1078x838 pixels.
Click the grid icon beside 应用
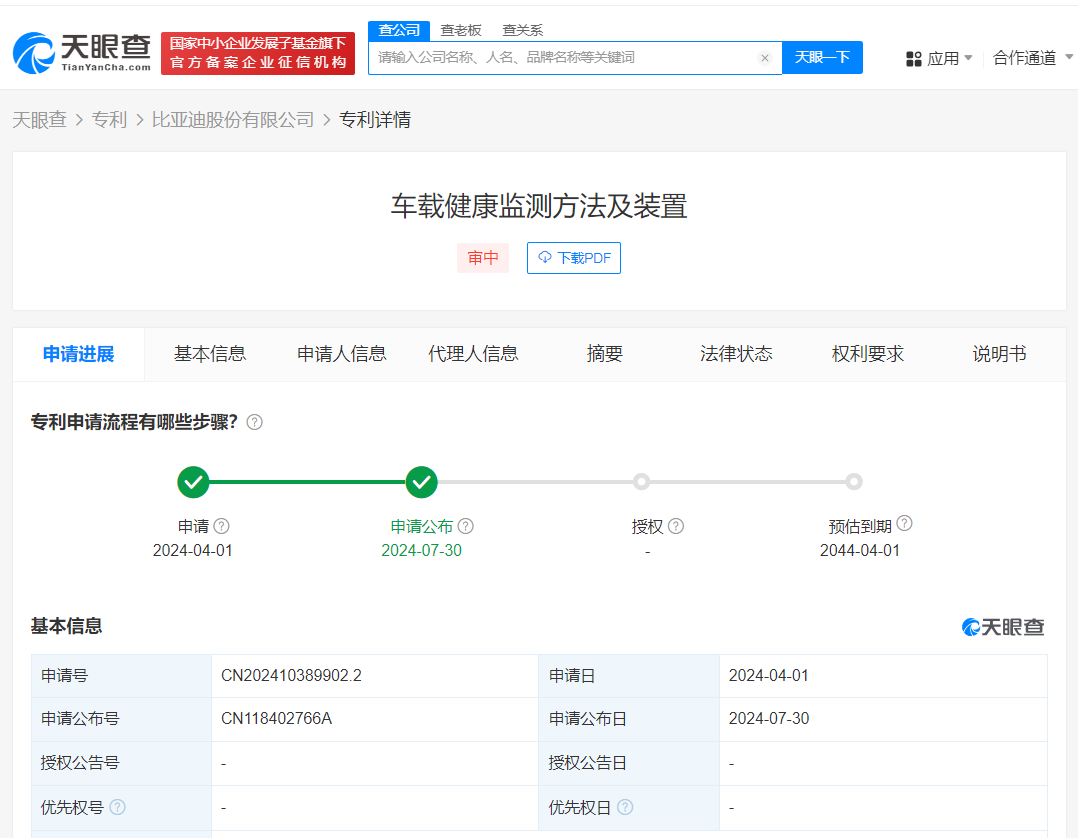914,58
